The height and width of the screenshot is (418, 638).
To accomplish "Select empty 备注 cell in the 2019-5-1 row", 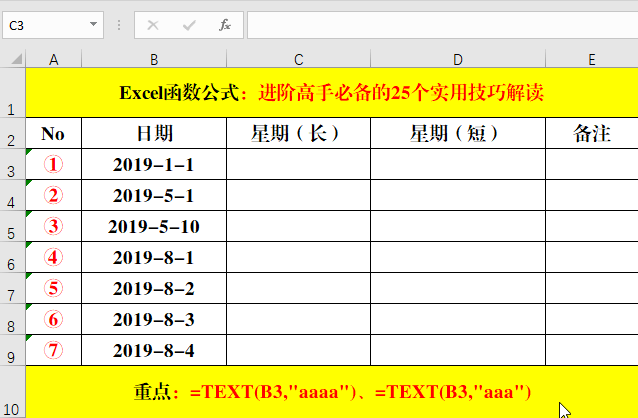I will point(592,195).
